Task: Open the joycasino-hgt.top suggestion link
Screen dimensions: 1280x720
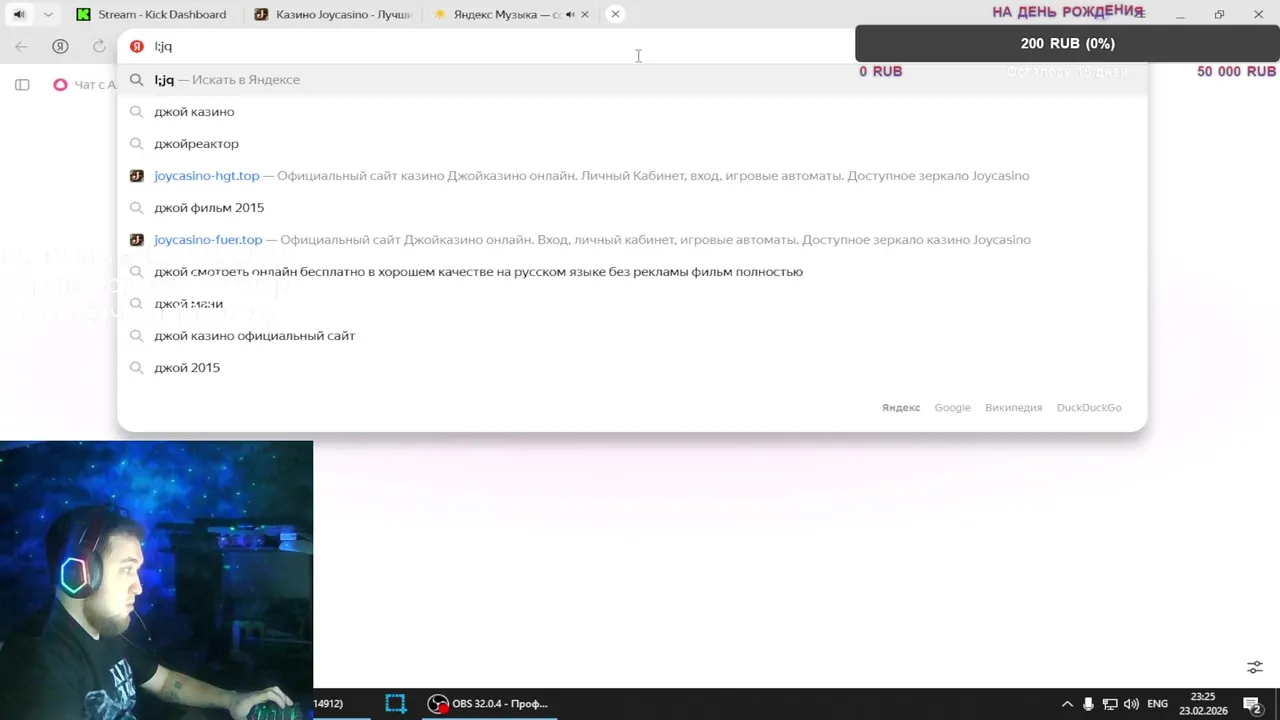Action: click(x=632, y=175)
